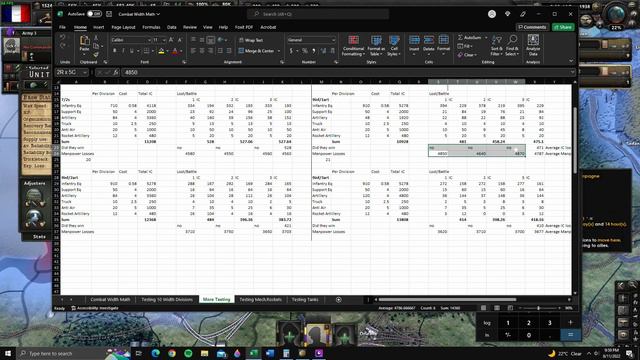Viewport: 640px width, 360px height.
Task: Click the Increase Indent icon
Action: 229,51
